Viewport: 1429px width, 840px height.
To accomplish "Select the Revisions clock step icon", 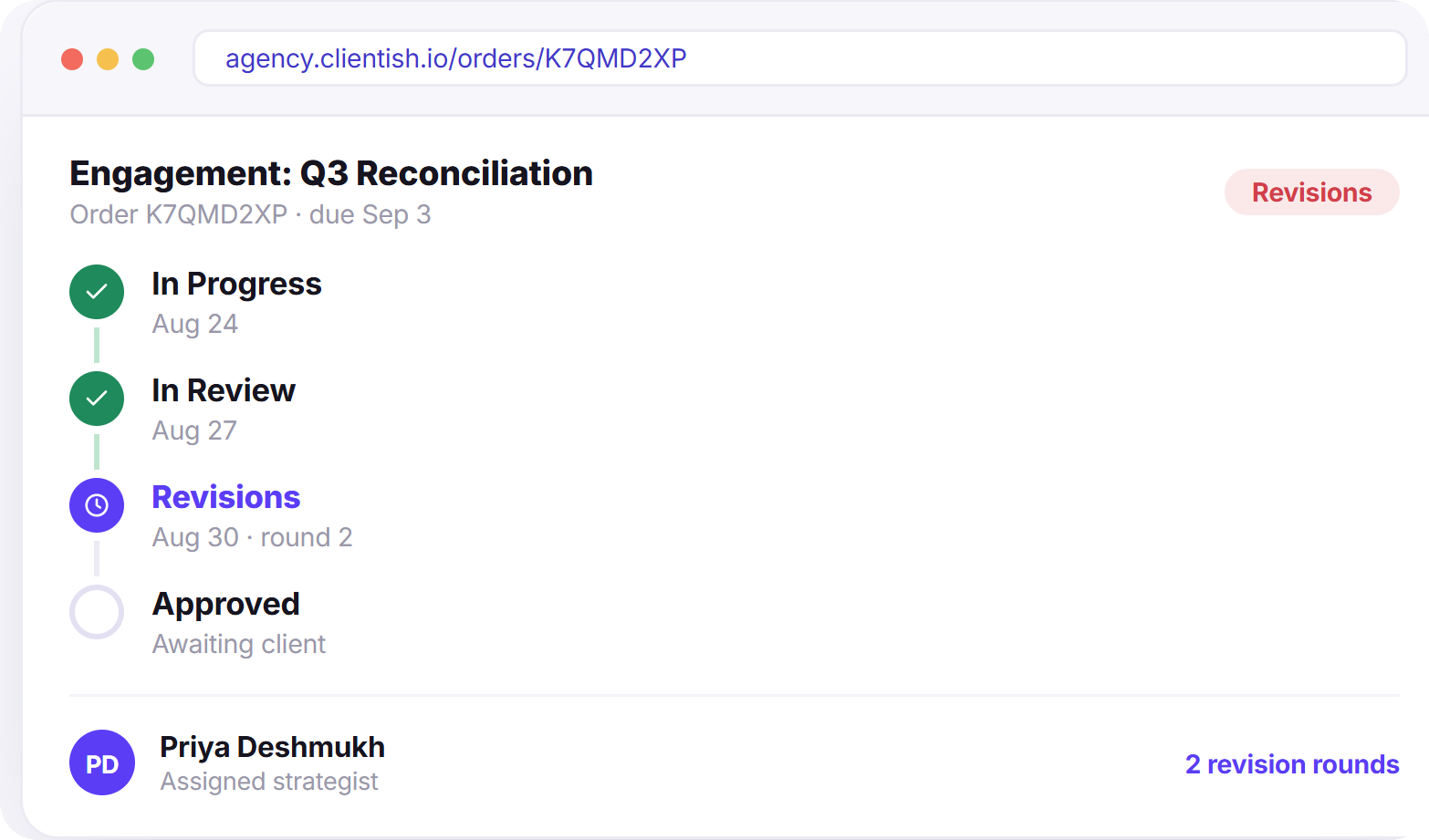I will [97, 505].
